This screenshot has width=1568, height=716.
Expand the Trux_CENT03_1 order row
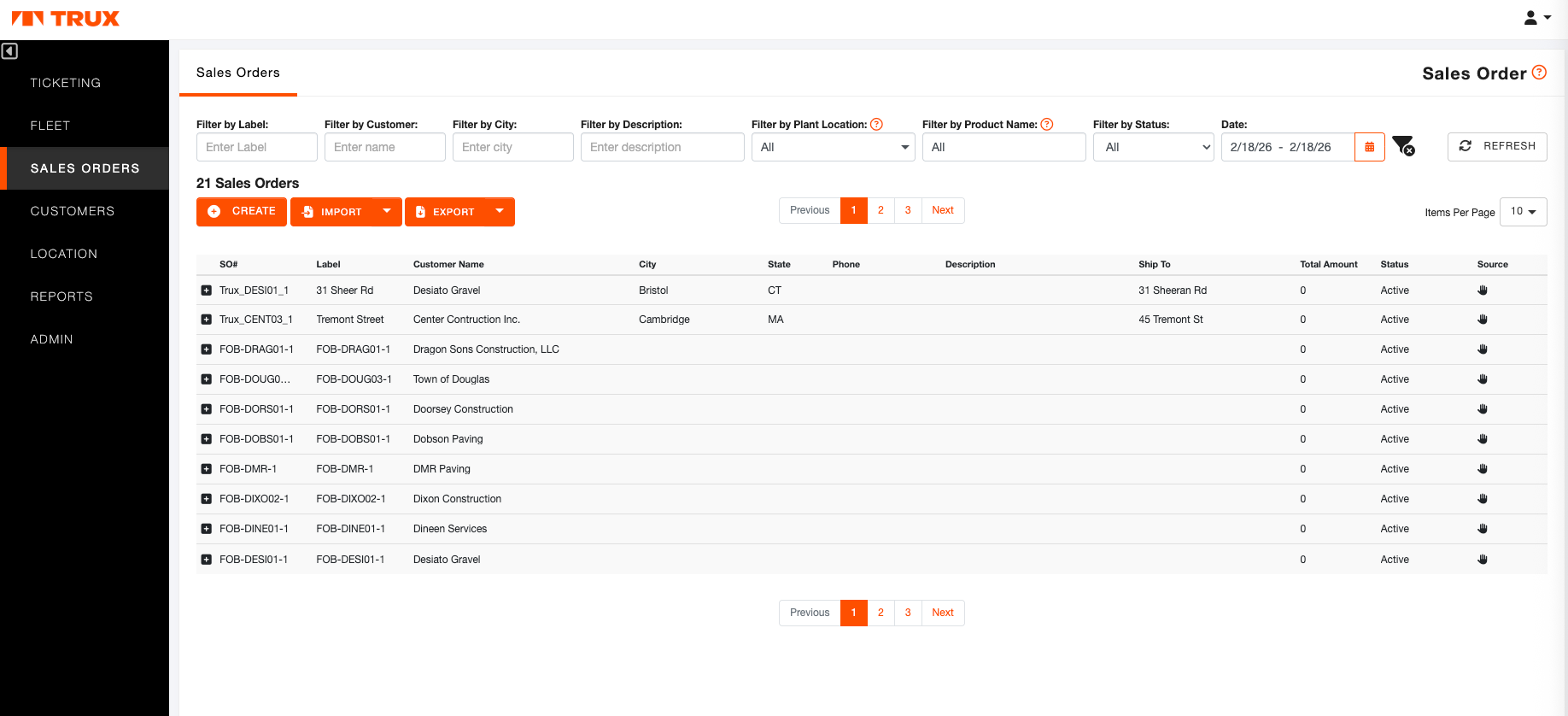(x=206, y=320)
